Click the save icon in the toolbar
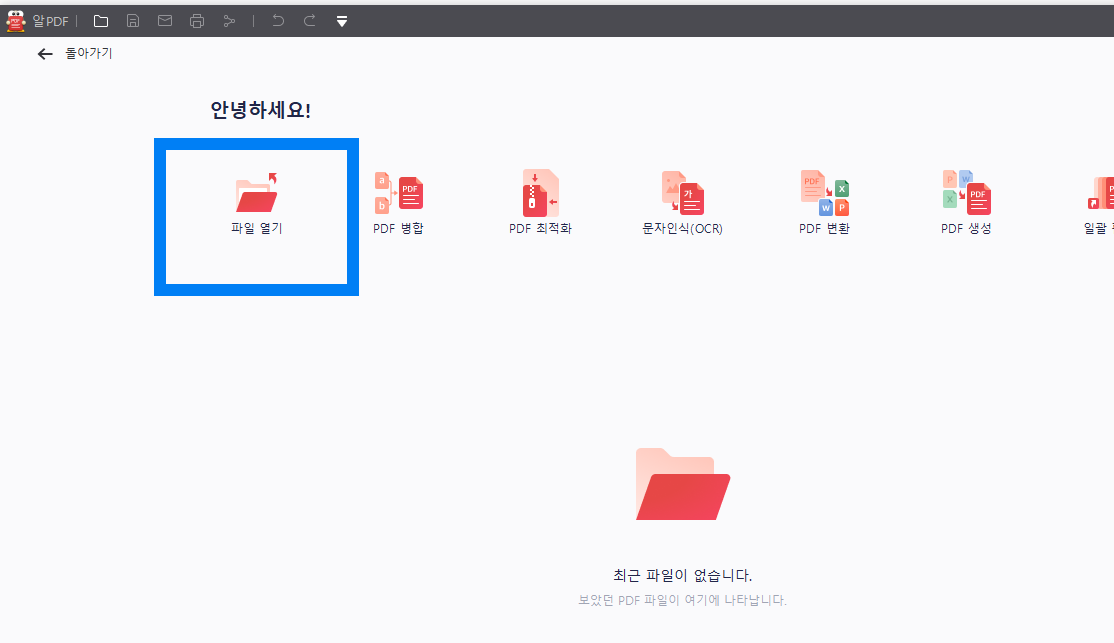 [x=133, y=20]
